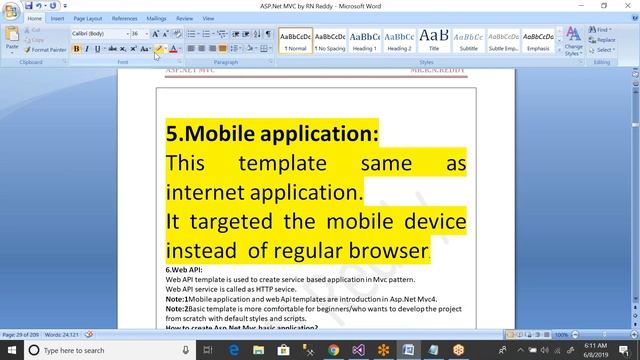Expand font color dropdown arrow

pyautogui.click(x=180, y=49)
